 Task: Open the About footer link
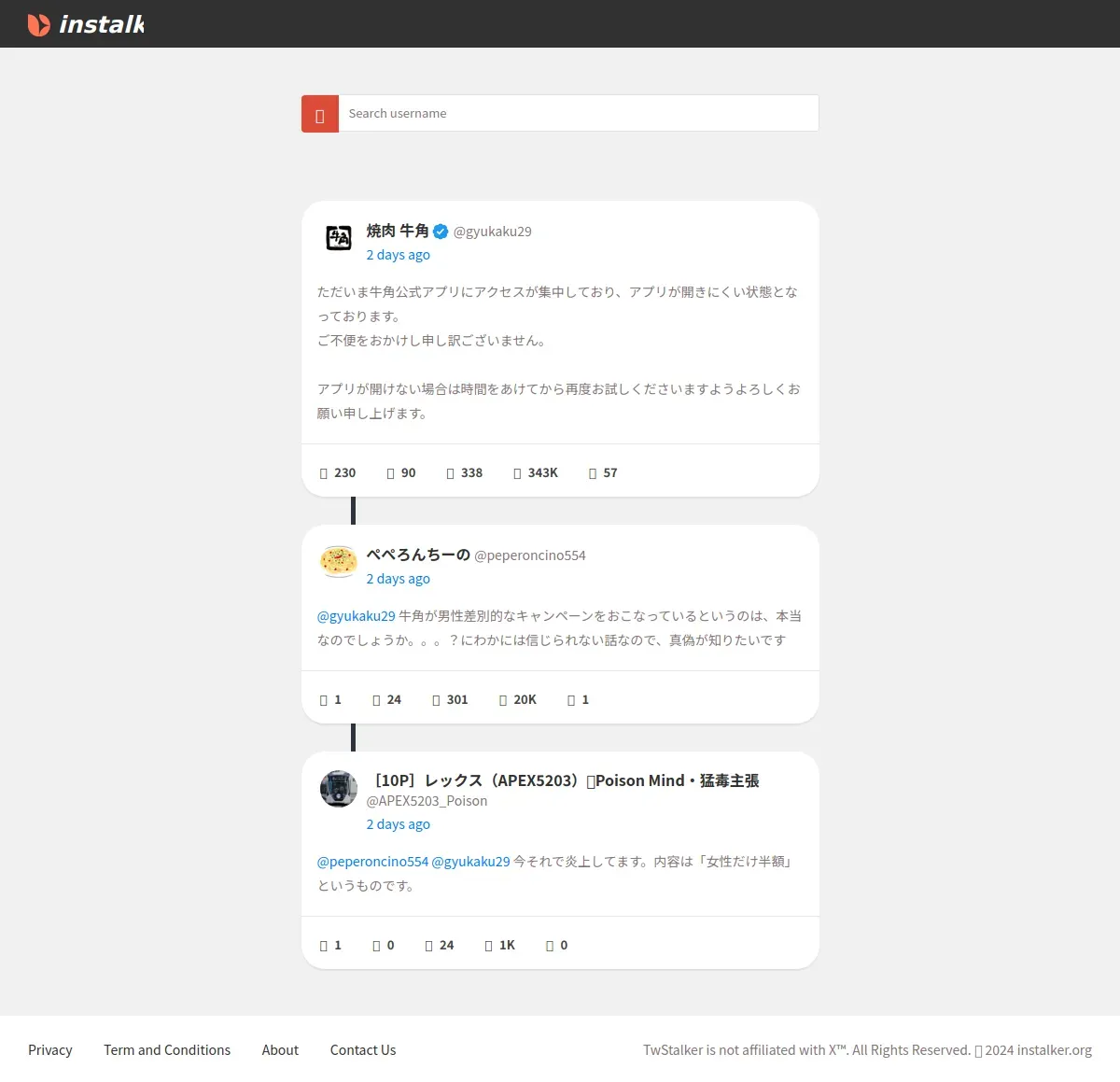point(280,1050)
